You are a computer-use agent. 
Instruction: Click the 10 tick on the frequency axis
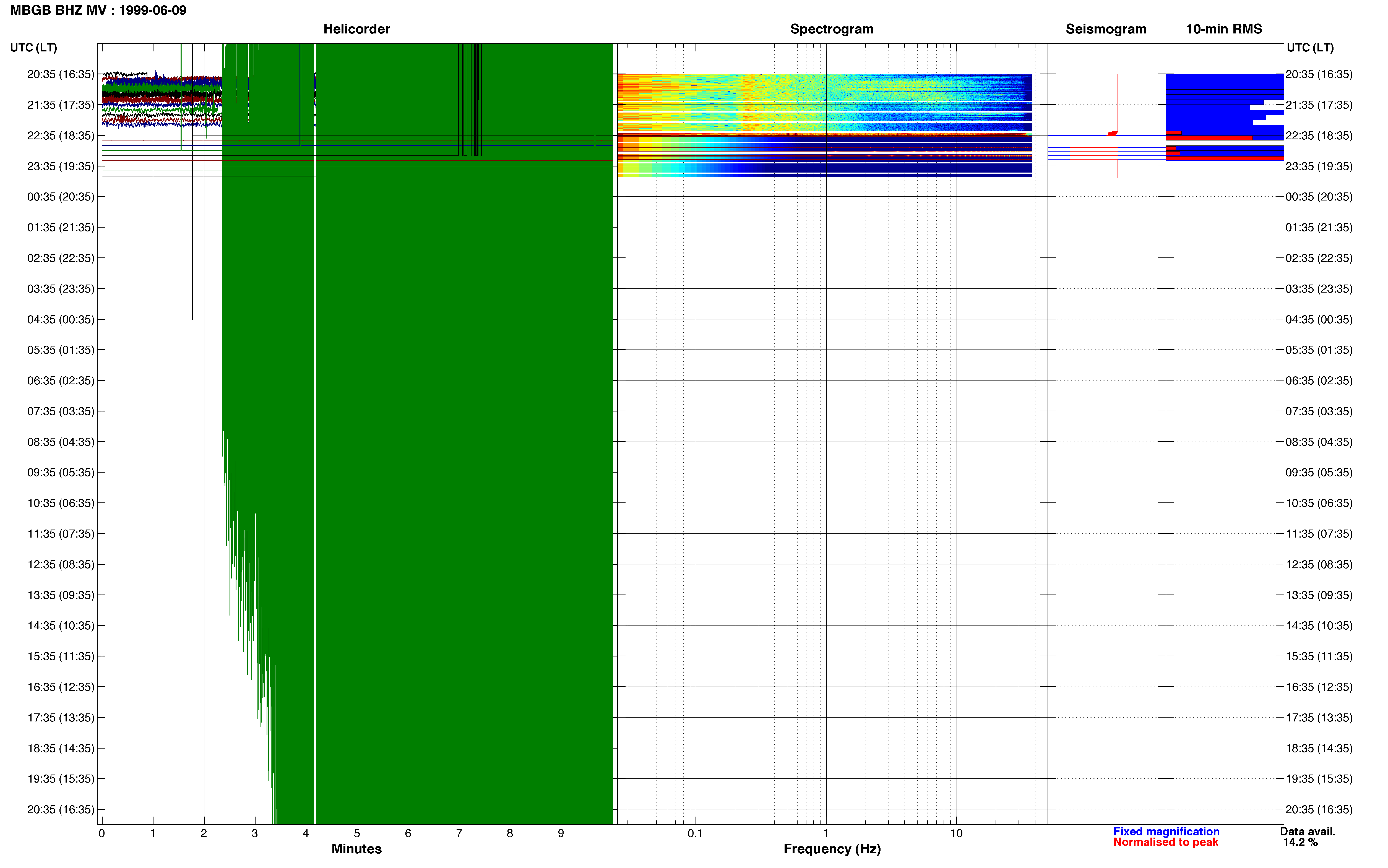point(956,833)
